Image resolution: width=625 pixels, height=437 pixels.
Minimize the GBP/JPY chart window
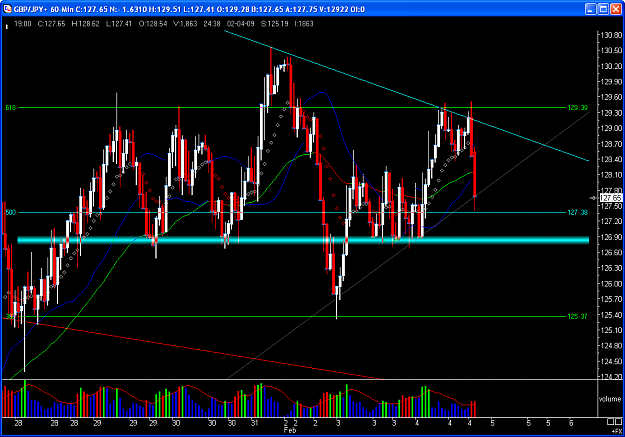tap(591, 9)
